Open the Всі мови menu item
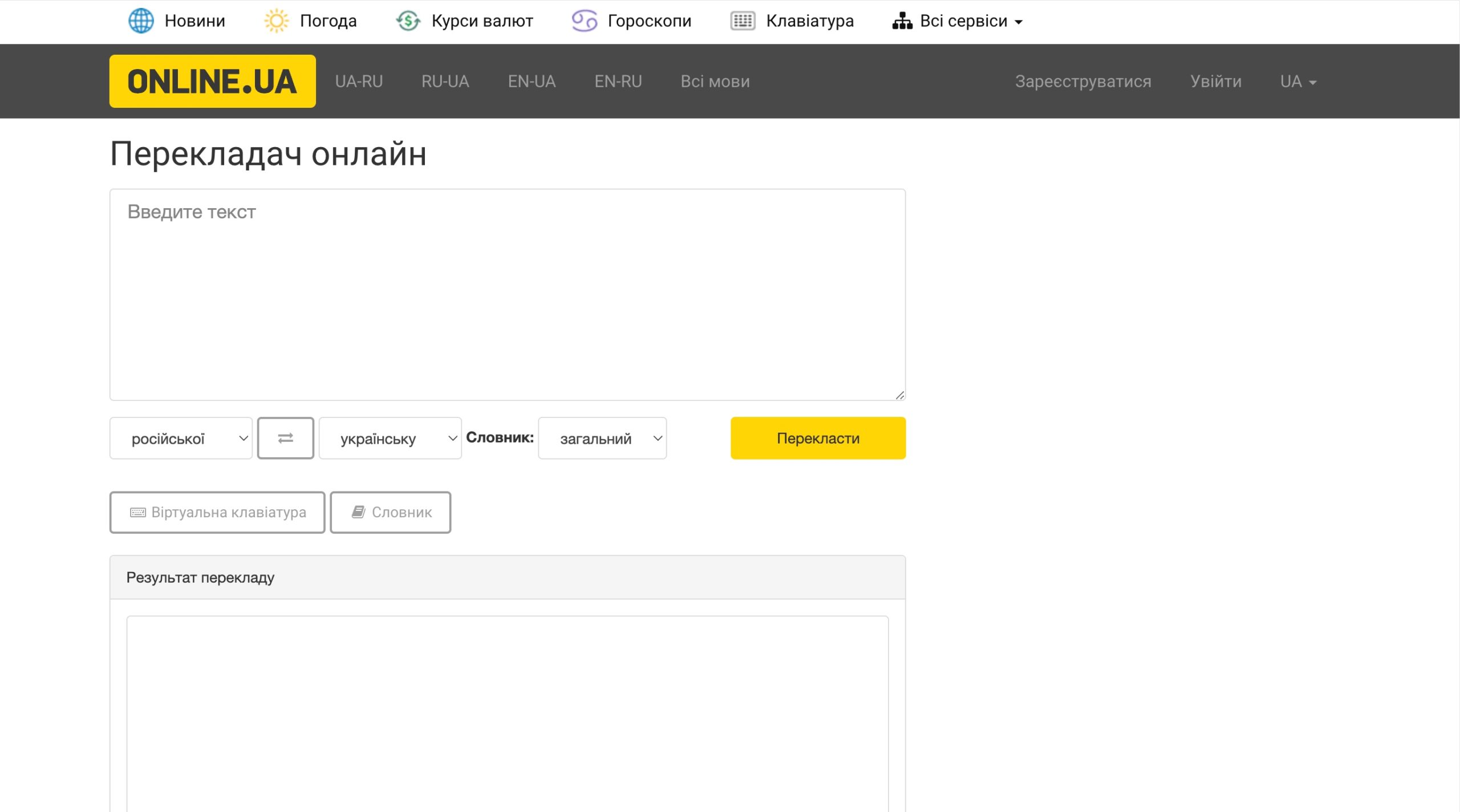The height and width of the screenshot is (812, 1460). pos(715,82)
